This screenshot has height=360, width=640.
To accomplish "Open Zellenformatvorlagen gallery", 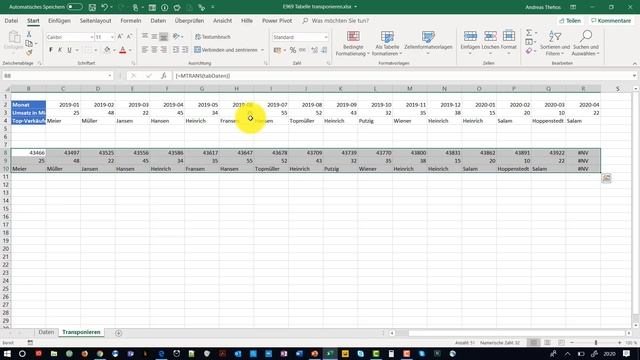I will tap(428, 43).
